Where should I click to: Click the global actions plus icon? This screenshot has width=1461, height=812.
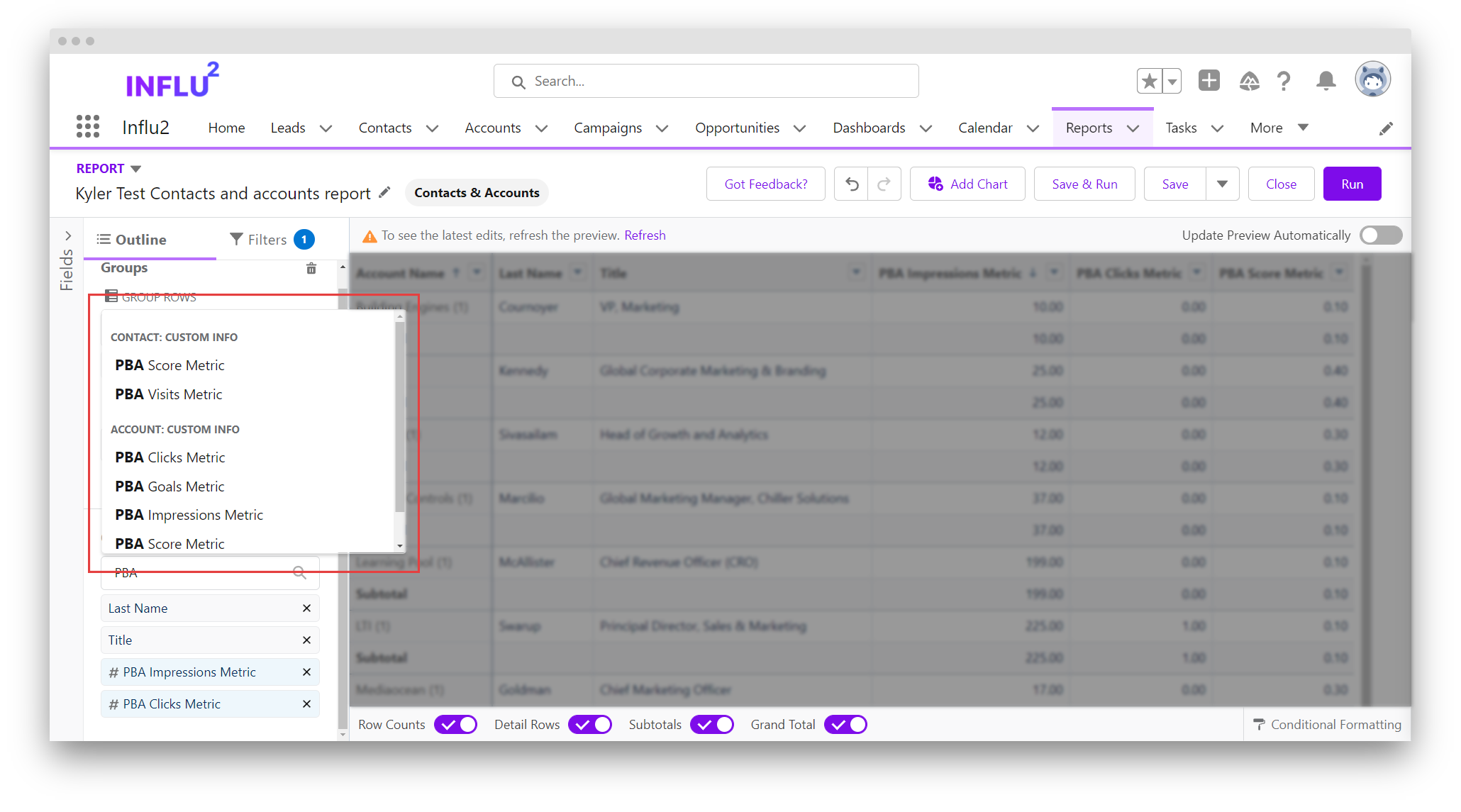click(x=1209, y=81)
